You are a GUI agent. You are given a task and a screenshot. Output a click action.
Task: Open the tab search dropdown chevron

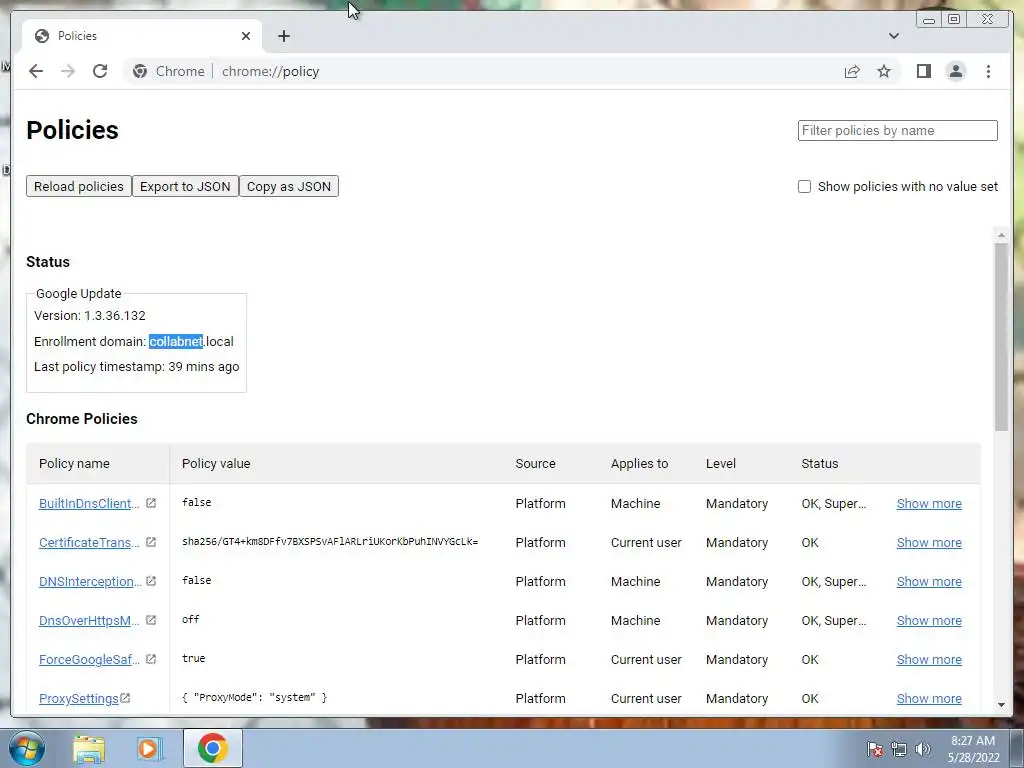(893, 36)
